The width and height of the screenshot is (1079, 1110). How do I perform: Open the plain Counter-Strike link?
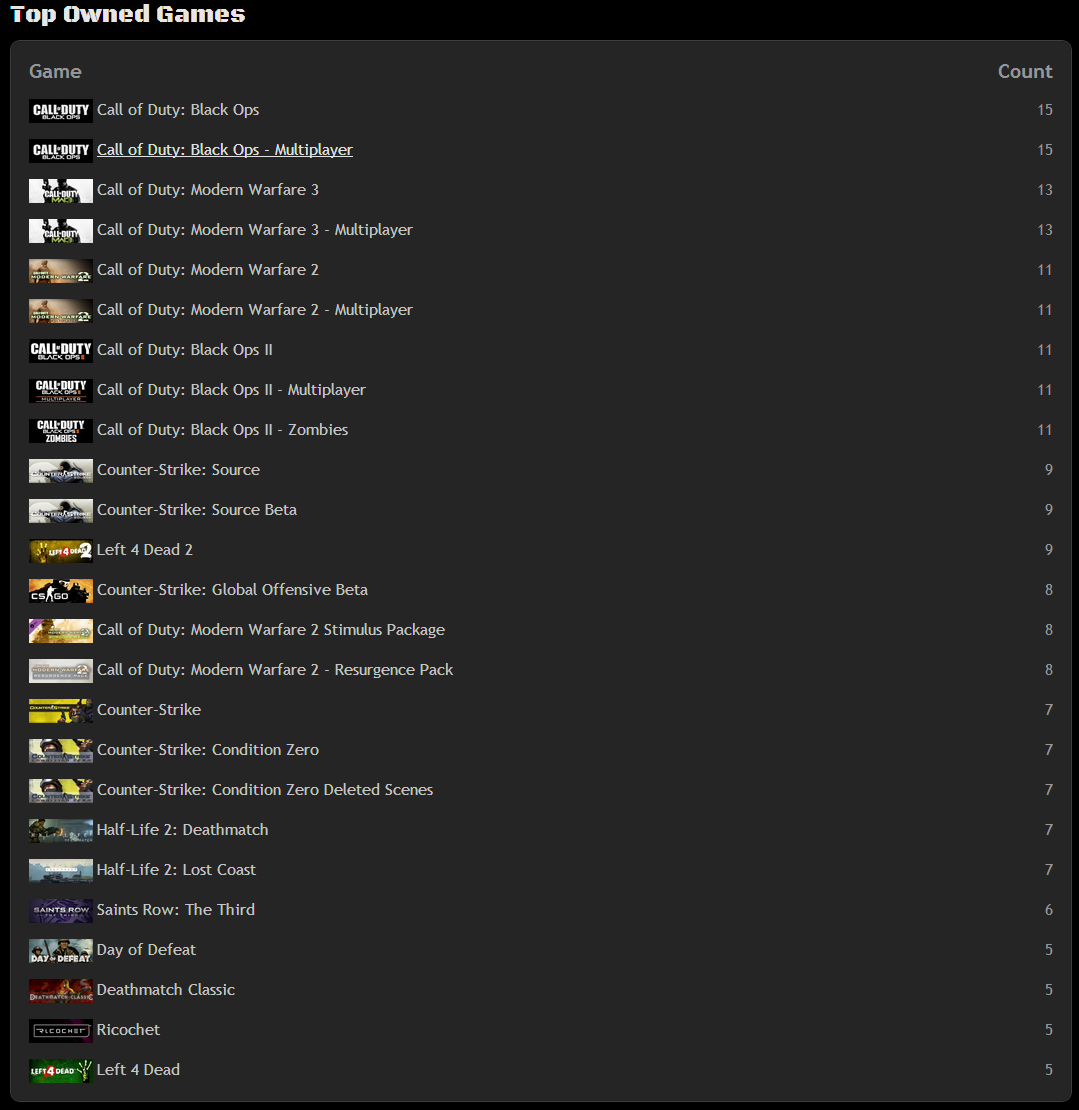pyautogui.click(x=149, y=710)
